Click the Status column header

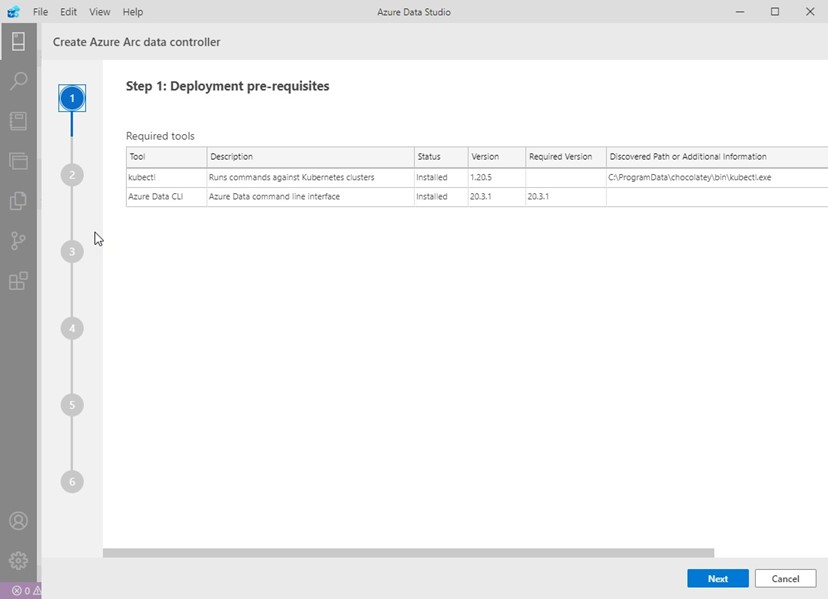441,157
